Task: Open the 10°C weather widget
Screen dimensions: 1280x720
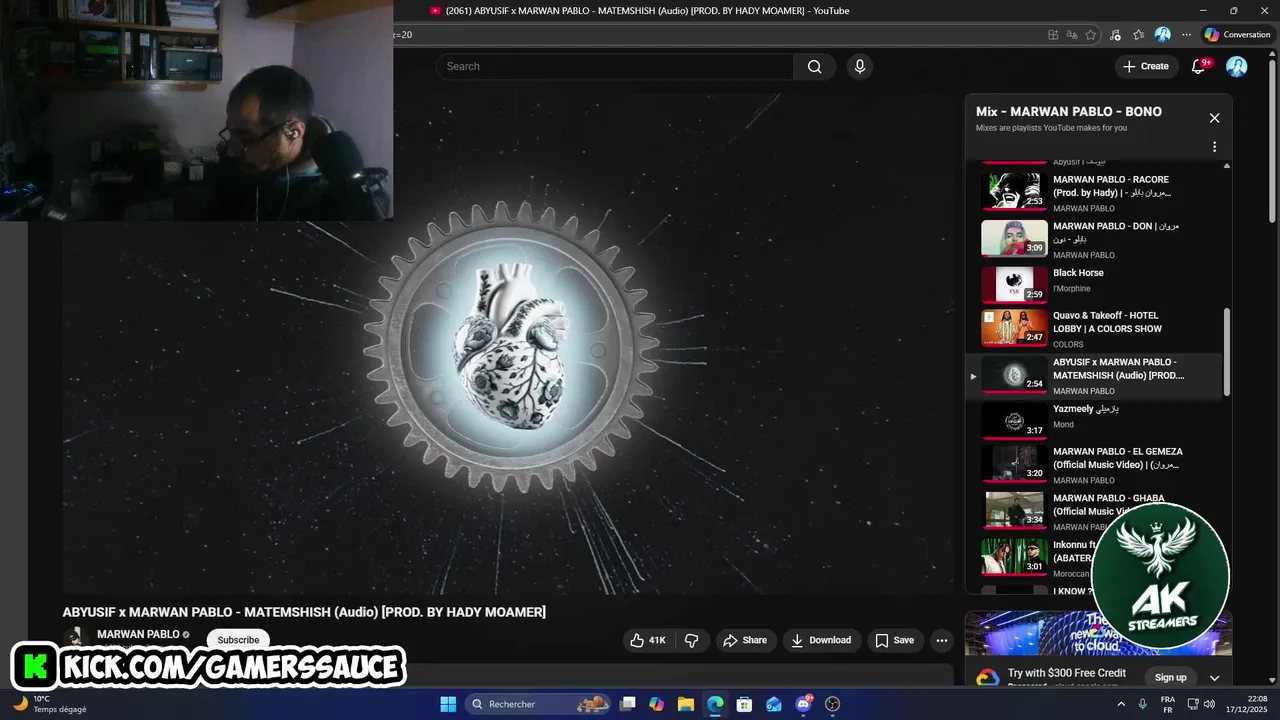Action: tap(50, 704)
